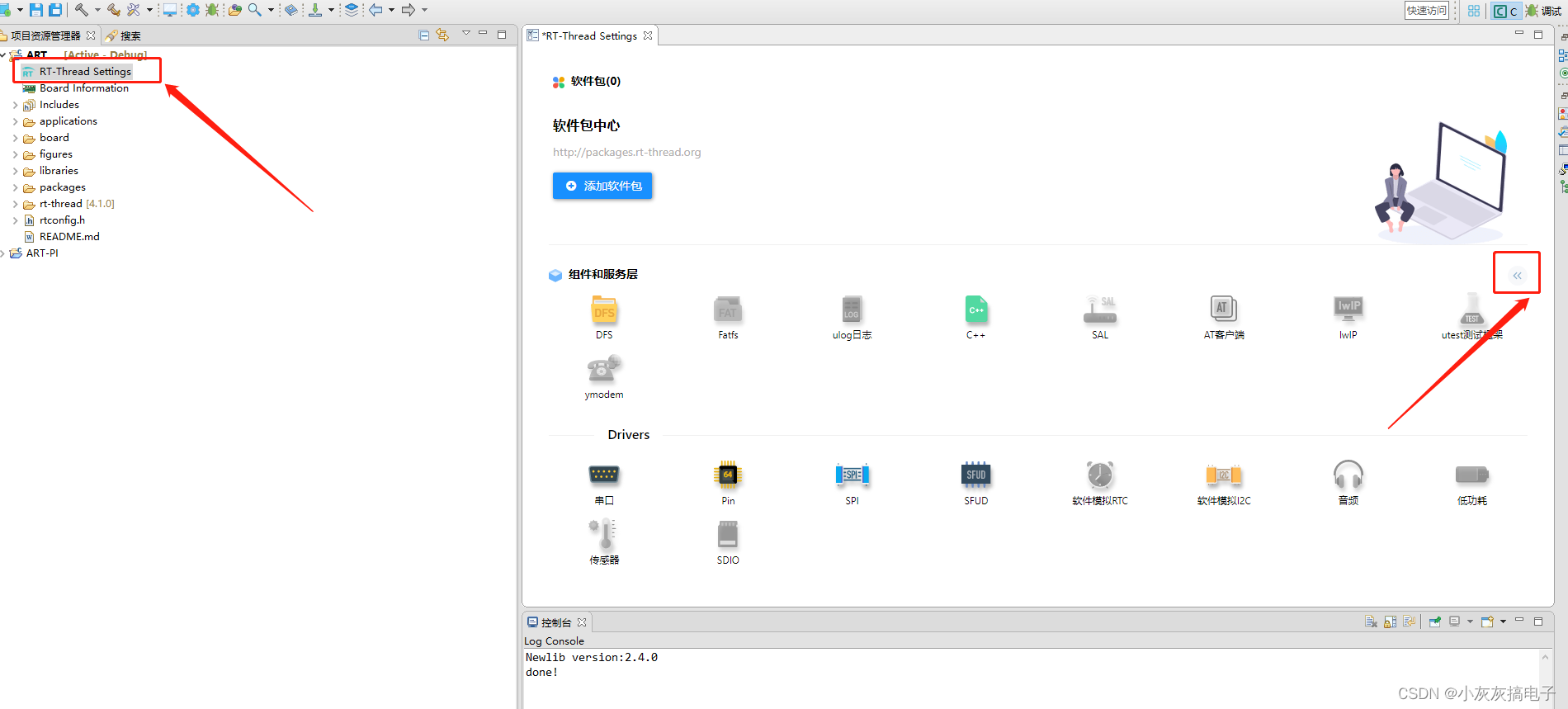This screenshot has width=1568, height=709.
Task: Click the Save All double-floppy icon
Action: 55,10
